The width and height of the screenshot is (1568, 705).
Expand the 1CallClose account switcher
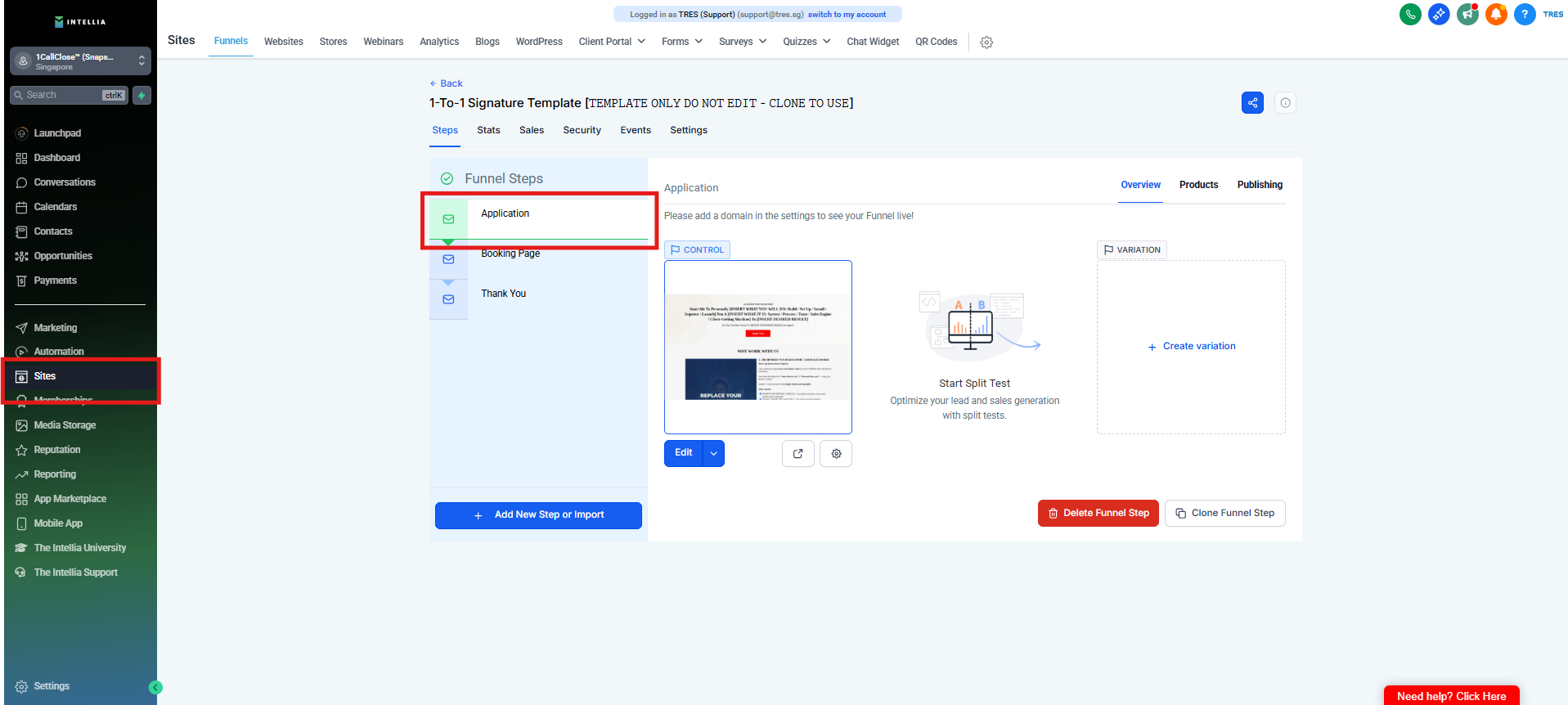point(80,61)
